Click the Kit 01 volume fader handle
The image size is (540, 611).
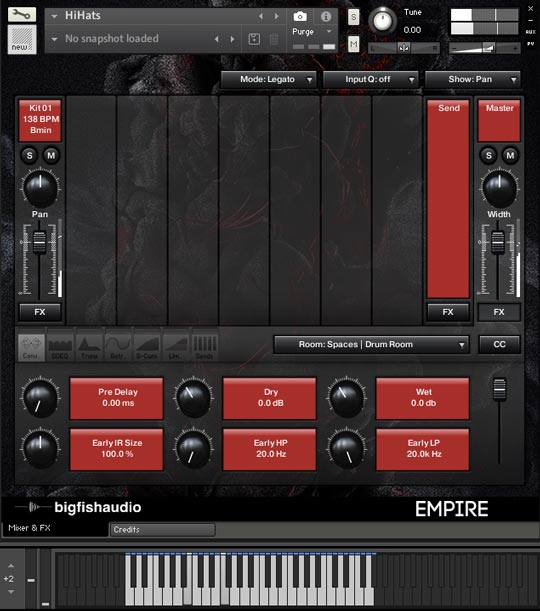(40, 242)
